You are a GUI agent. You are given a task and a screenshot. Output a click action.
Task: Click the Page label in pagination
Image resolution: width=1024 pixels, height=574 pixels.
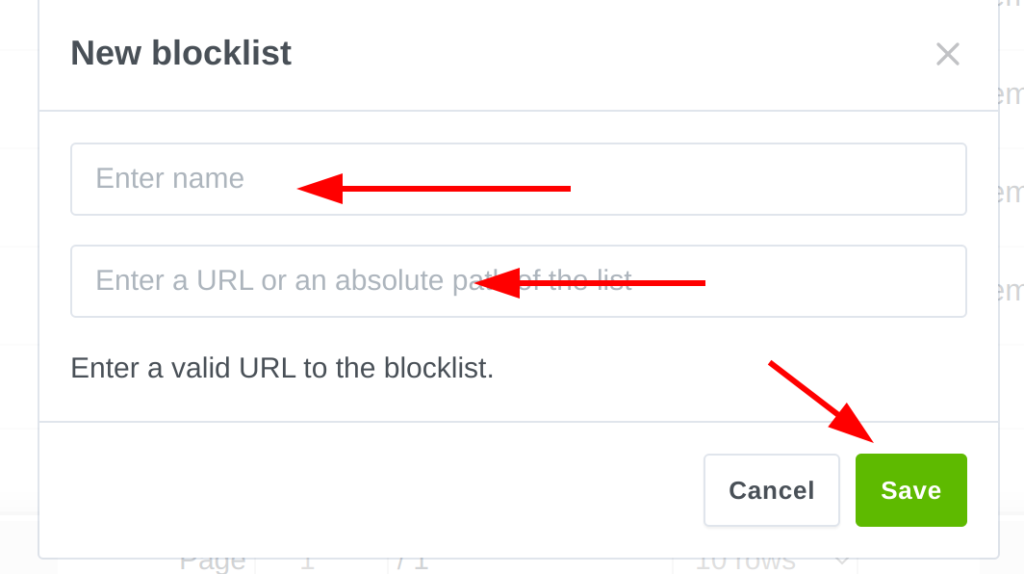212,562
